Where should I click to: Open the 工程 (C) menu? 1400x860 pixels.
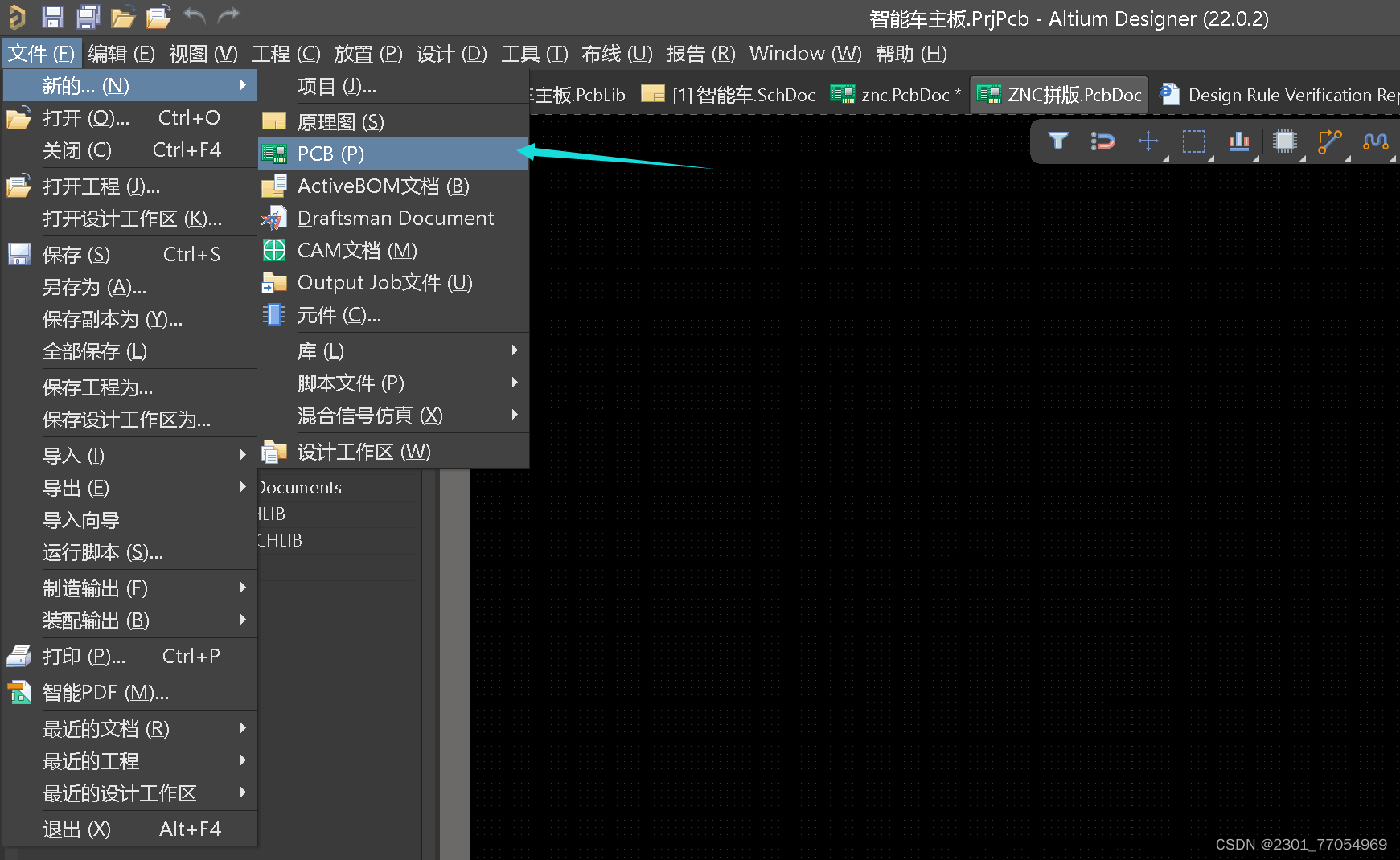click(286, 54)
